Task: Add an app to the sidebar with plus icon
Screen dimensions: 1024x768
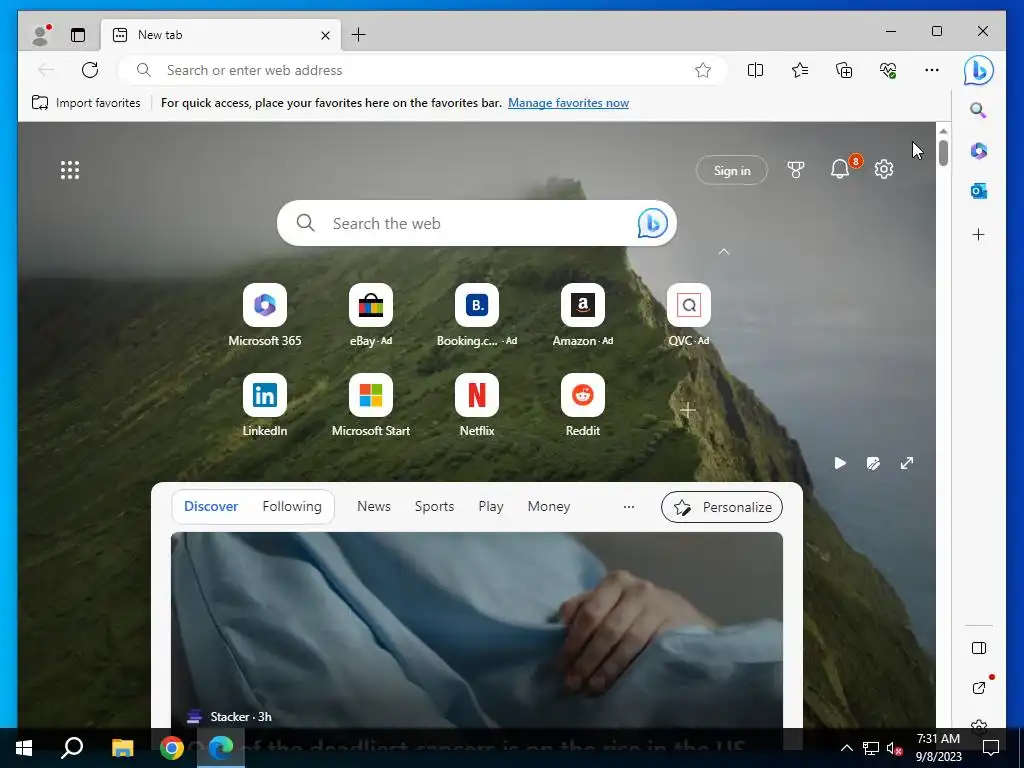Action: [978, 234]
